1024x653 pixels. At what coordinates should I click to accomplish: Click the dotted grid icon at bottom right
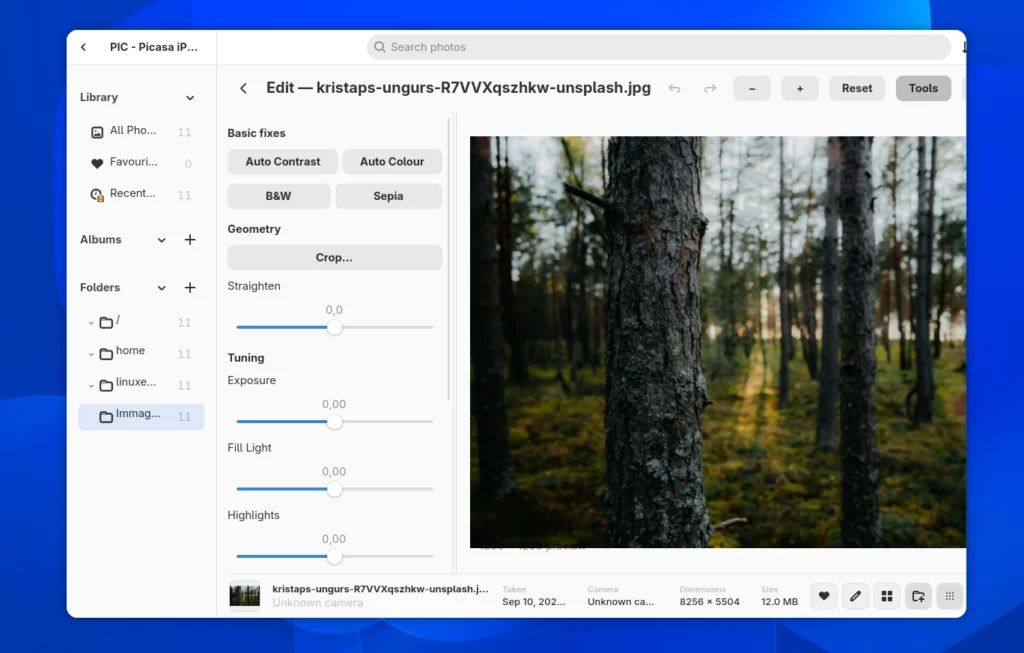click(950, 596)
